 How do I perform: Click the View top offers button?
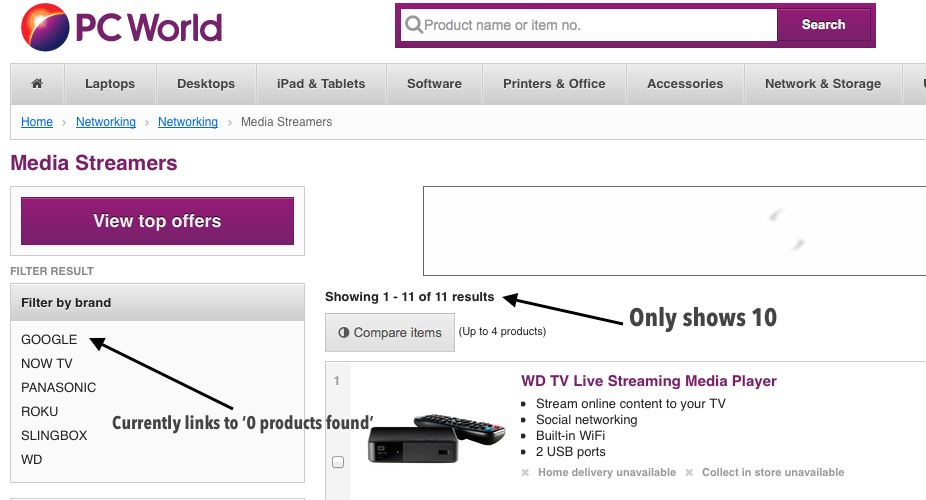[157, 221]
